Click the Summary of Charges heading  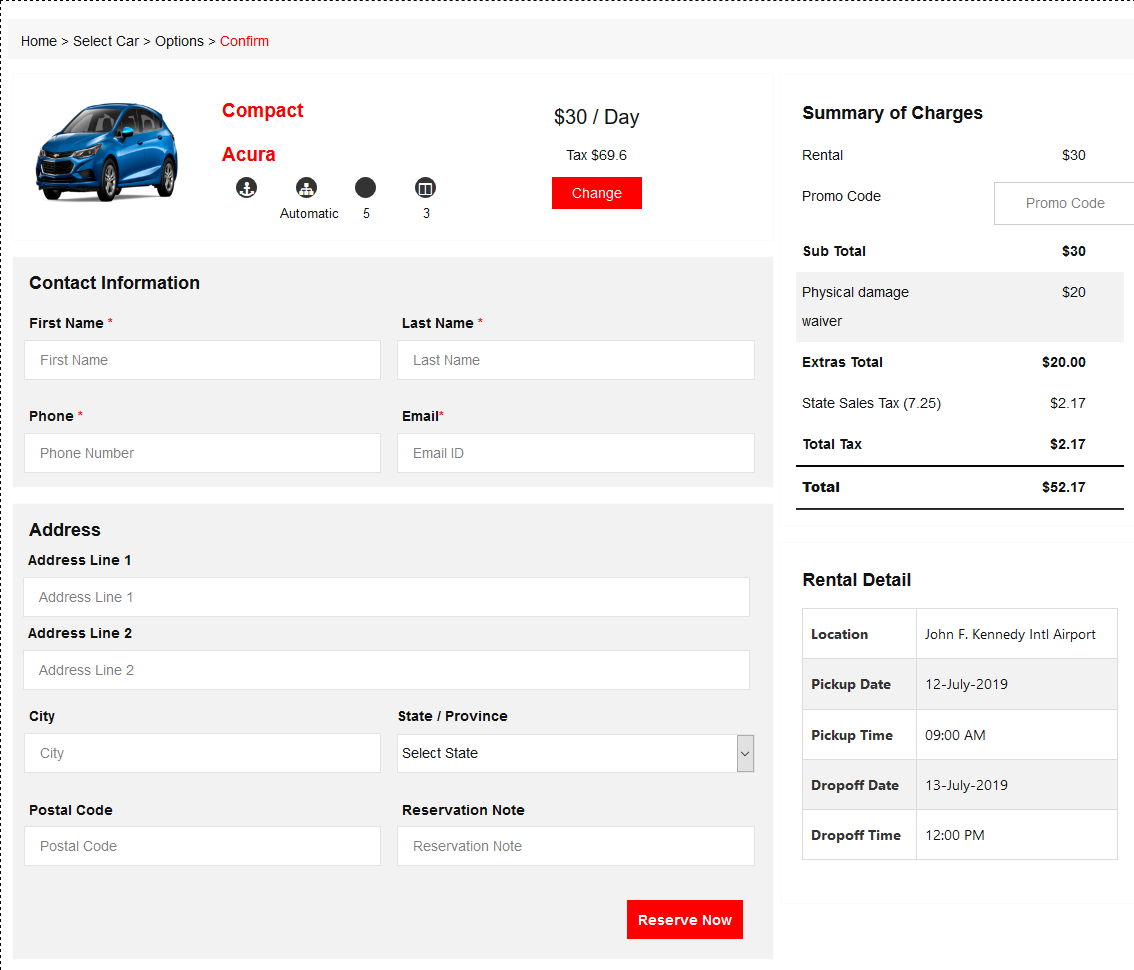892,113
